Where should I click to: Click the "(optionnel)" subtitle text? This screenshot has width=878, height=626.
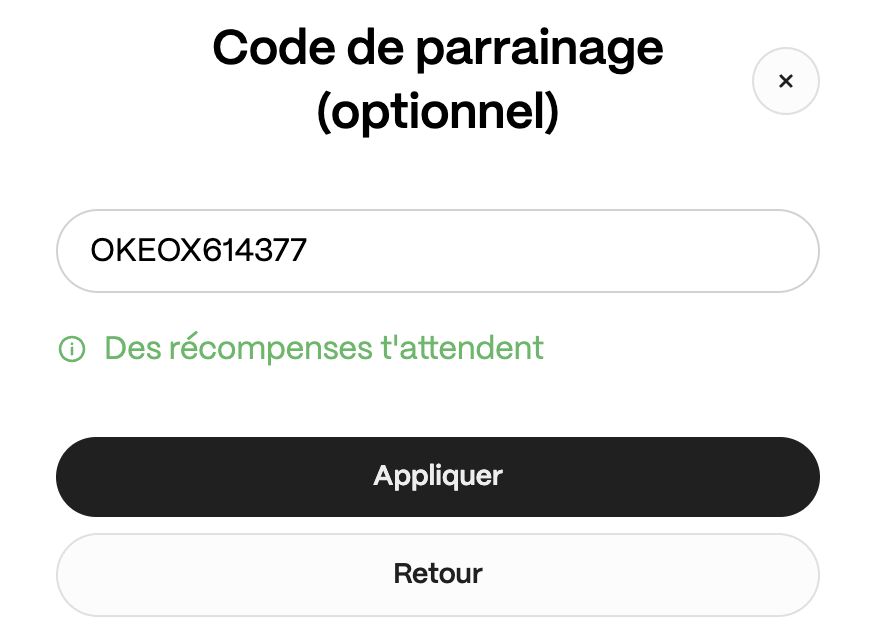tap(438, 113)
